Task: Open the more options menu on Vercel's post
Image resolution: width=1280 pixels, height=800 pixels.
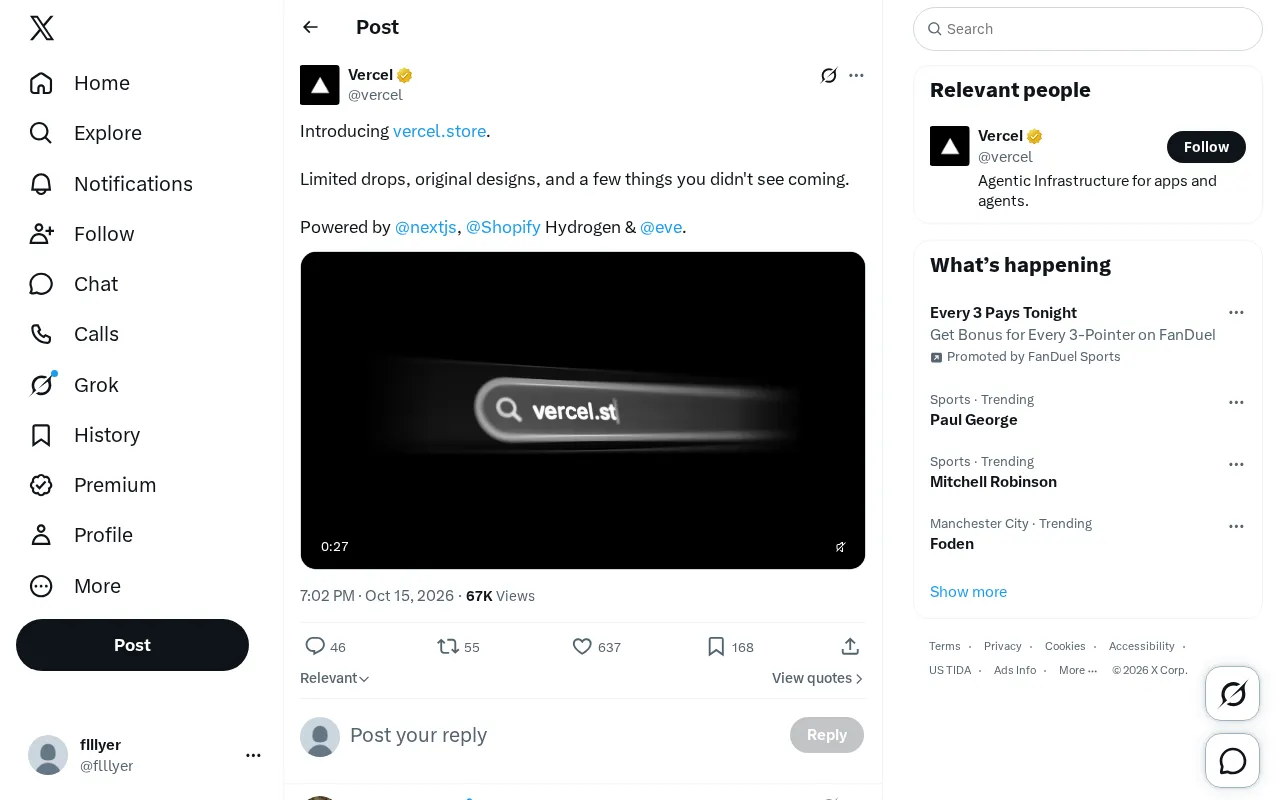Action: [x=856, y=75]
